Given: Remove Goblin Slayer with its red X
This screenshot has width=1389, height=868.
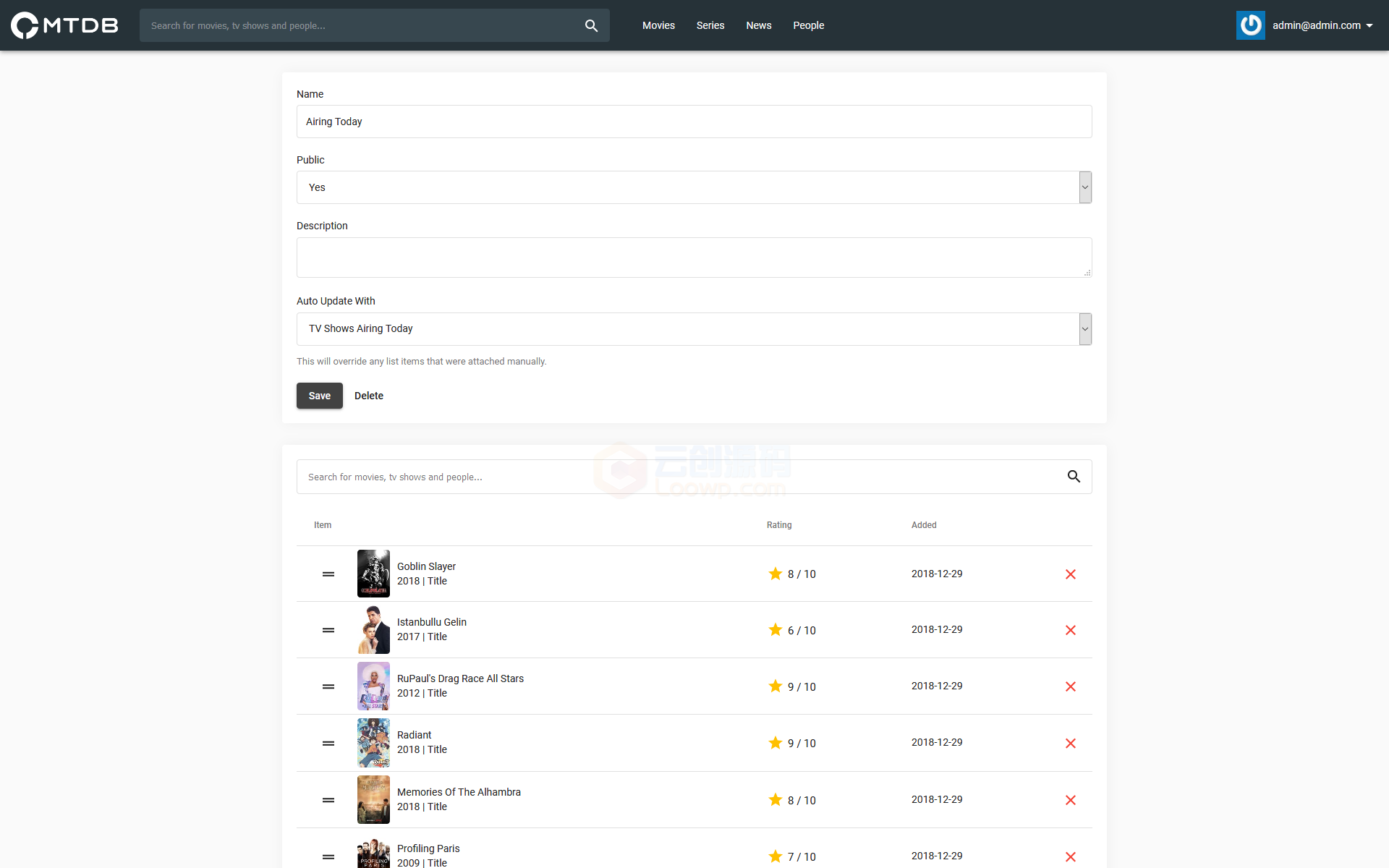Looking at the screenshot, I should point(1071,574).
